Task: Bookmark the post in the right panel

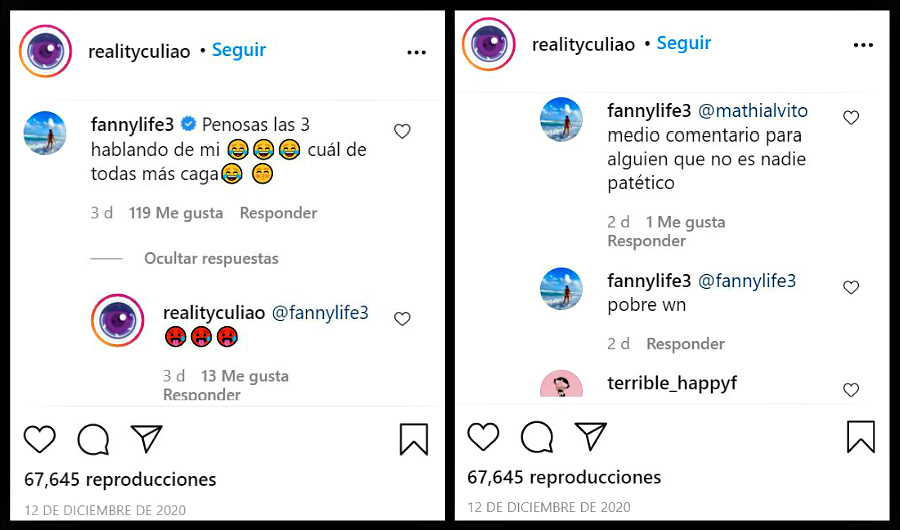Action: [x=860, y=436]
